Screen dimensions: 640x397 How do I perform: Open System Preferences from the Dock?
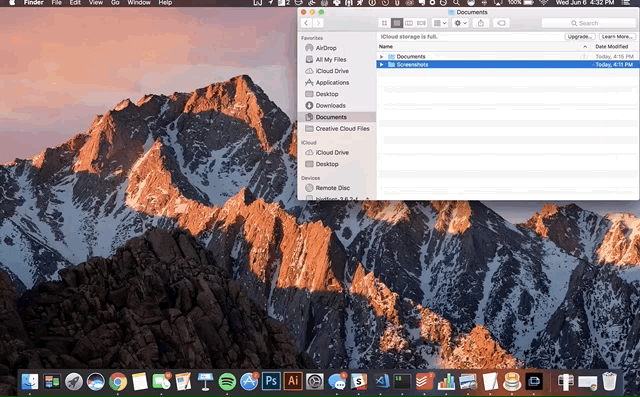(315, 382)
